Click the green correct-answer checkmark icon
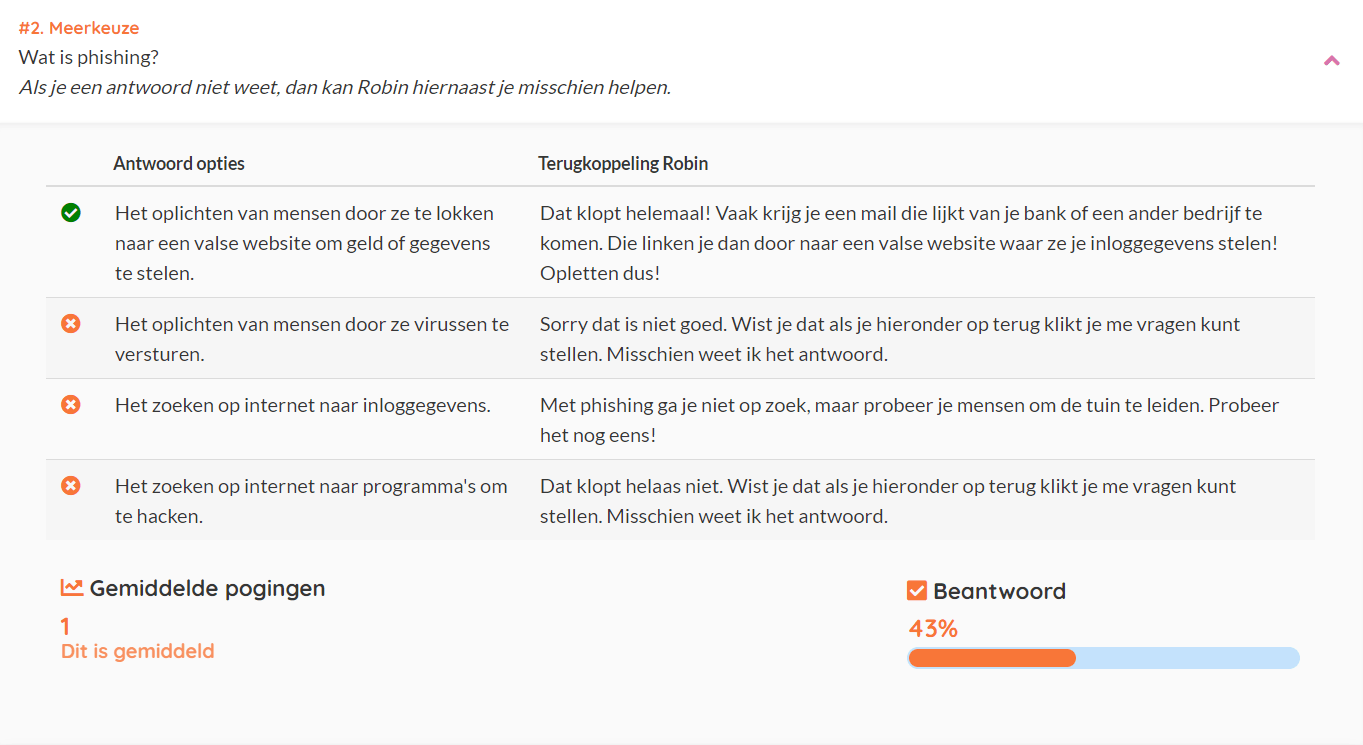The width and height of the screenshot is (1363, 745). [71, 213]
